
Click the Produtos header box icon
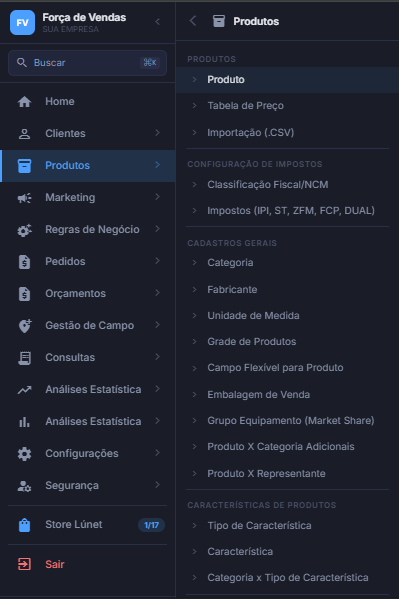[219, 21]
